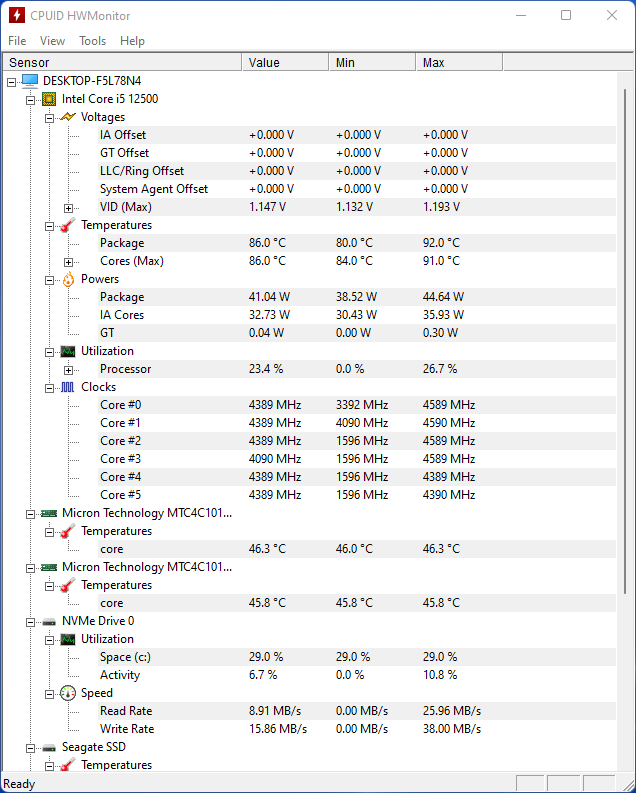Select the Read Rate row
The width and height of the screenshot is (636, 793).
357,711
